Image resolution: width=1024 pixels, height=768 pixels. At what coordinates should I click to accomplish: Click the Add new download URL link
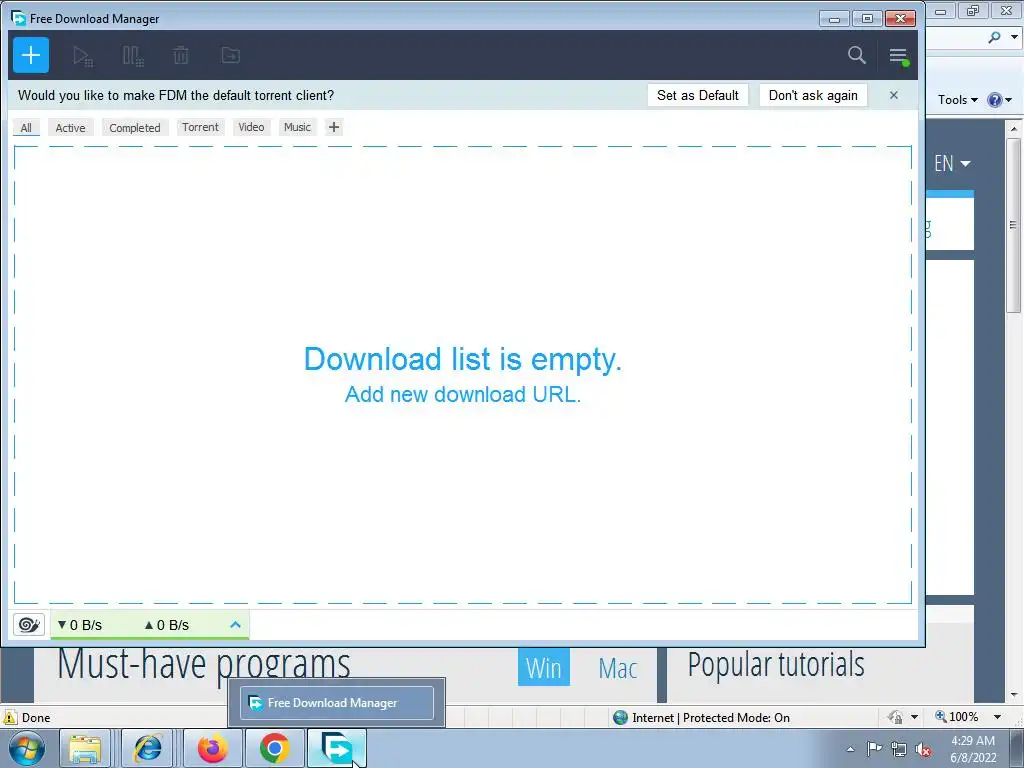[462, 394]
